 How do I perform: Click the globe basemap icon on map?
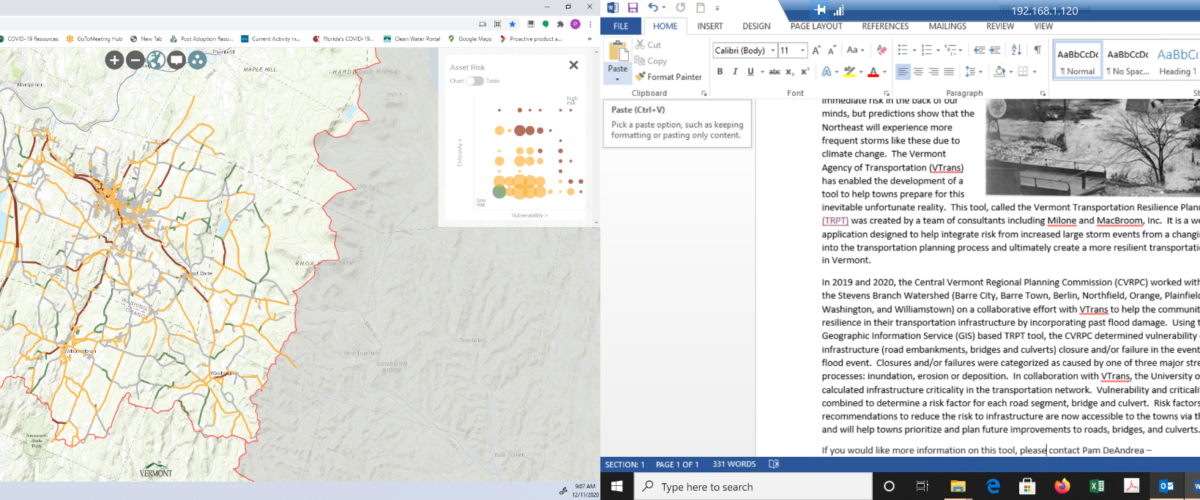156,60
